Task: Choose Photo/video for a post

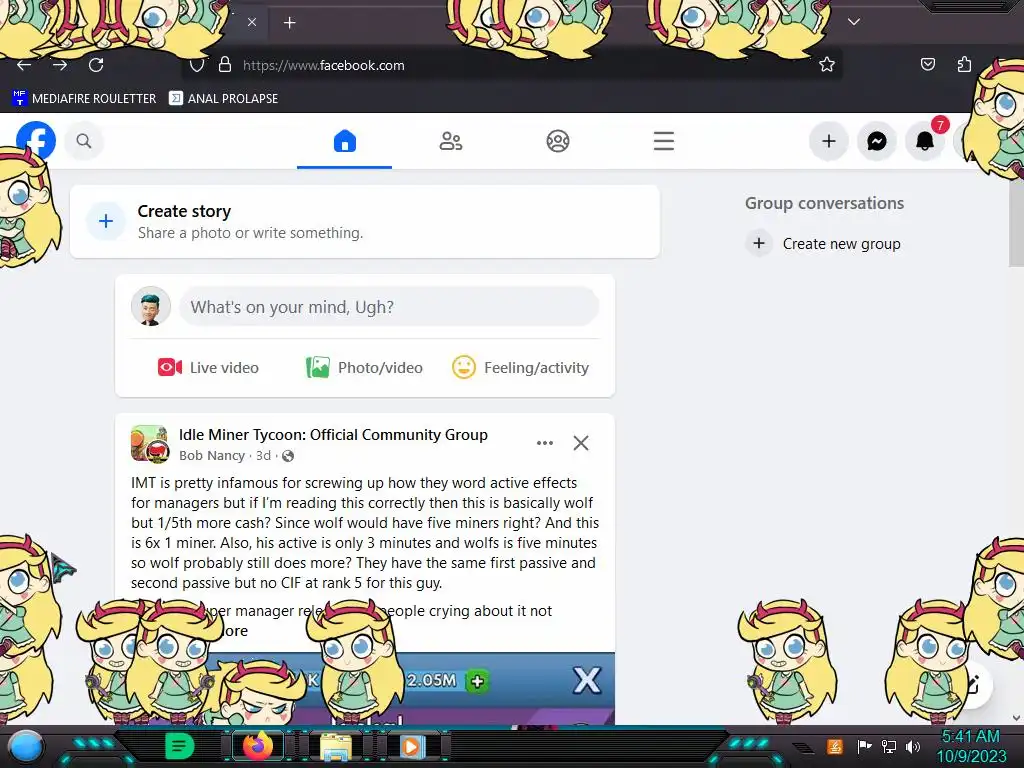Action: pos(364,368)
